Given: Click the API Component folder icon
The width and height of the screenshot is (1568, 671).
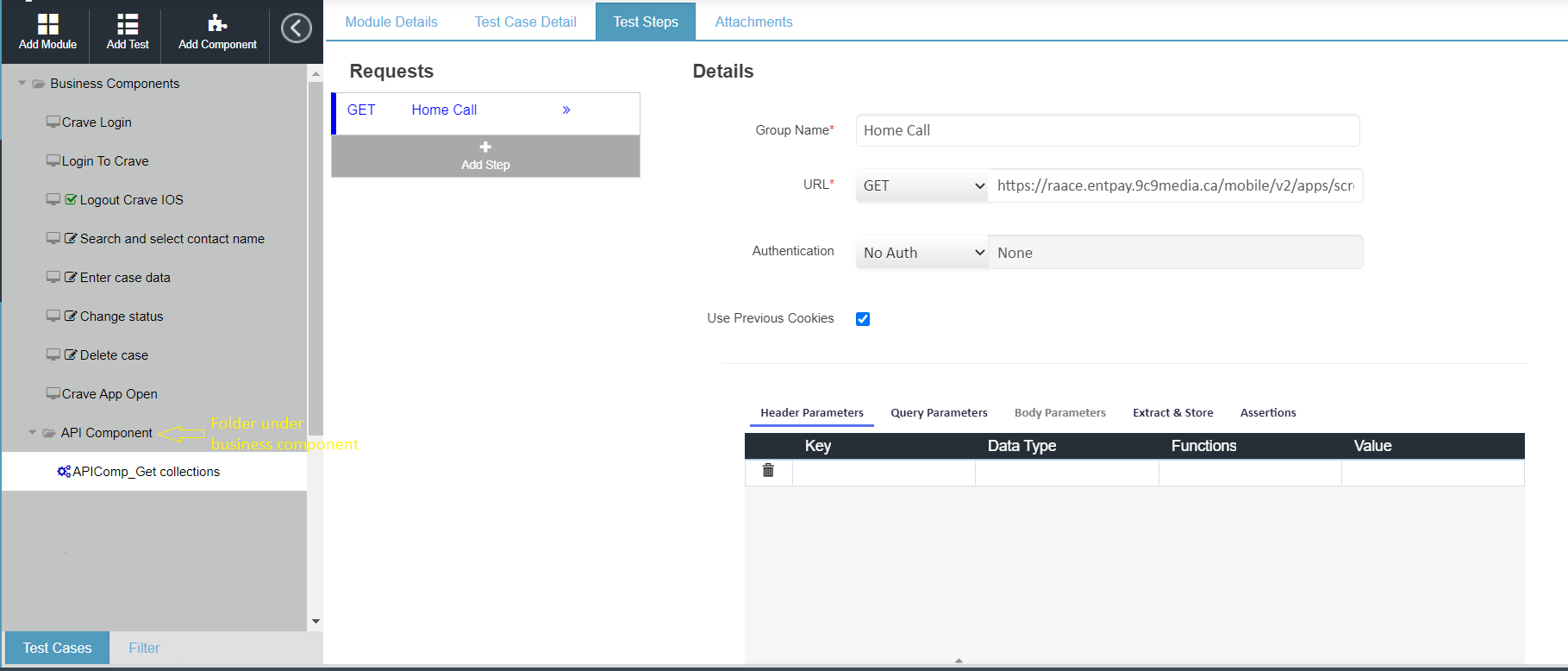Looking at the screenshot, I should click(x=49, y=433).
